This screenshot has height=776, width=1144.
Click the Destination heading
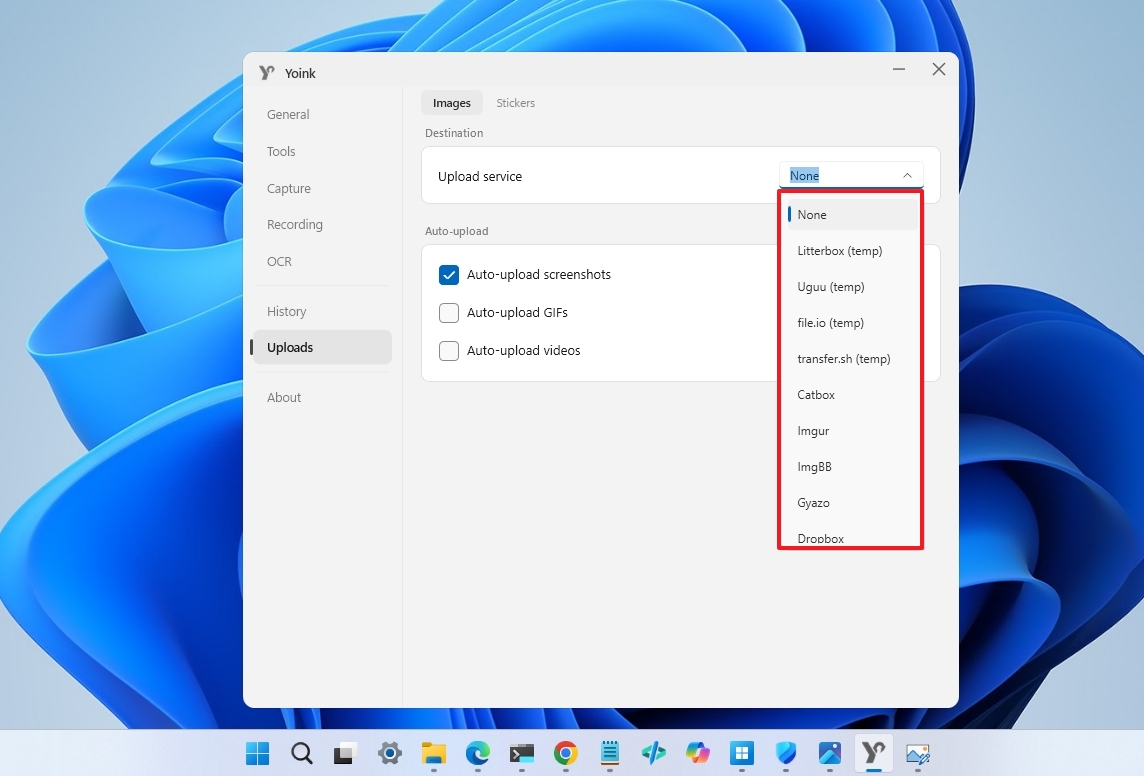[x=454, y=133]
